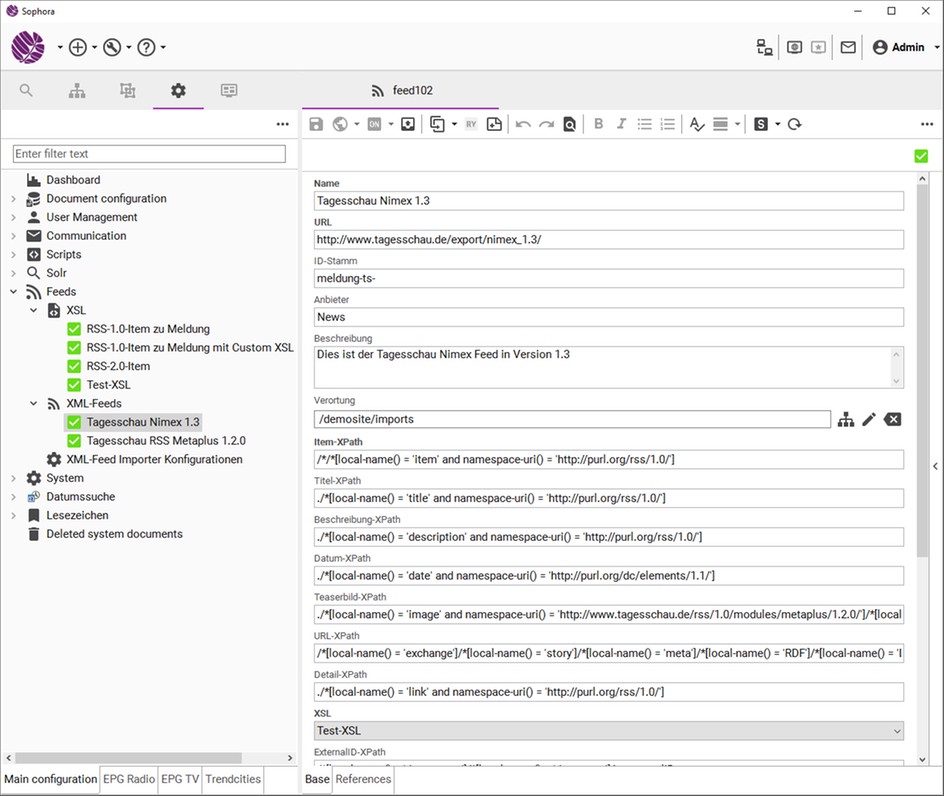Click the Beschreibung textarea scrollbar down arrow

pyautogui.click(x=896, y=381)
